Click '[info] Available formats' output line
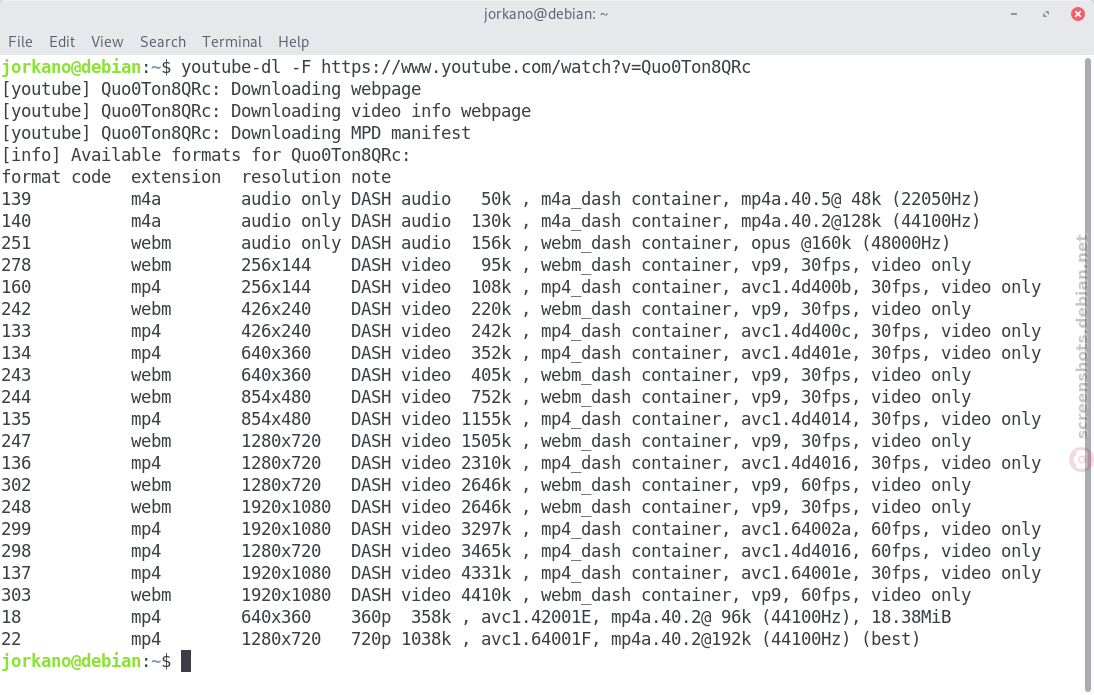1094x695 pixels. click(x=206, y=155)
